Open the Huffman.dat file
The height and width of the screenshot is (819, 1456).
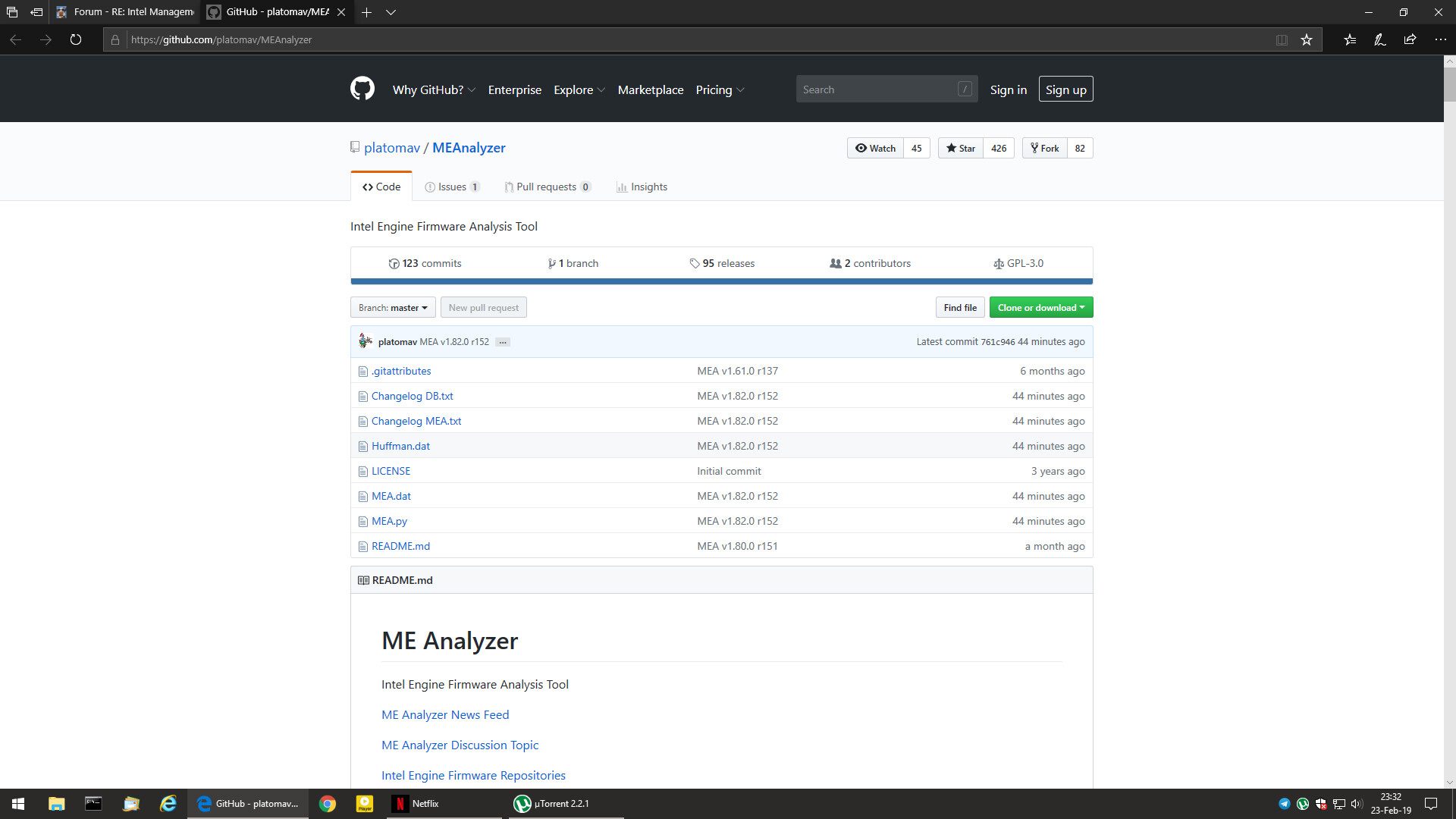tap(400, 446)
